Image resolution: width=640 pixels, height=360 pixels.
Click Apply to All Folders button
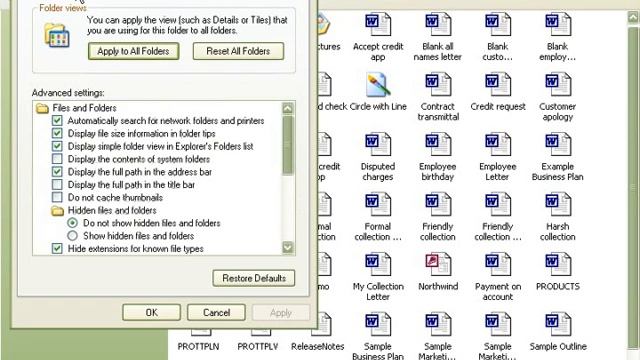point(133,51)
